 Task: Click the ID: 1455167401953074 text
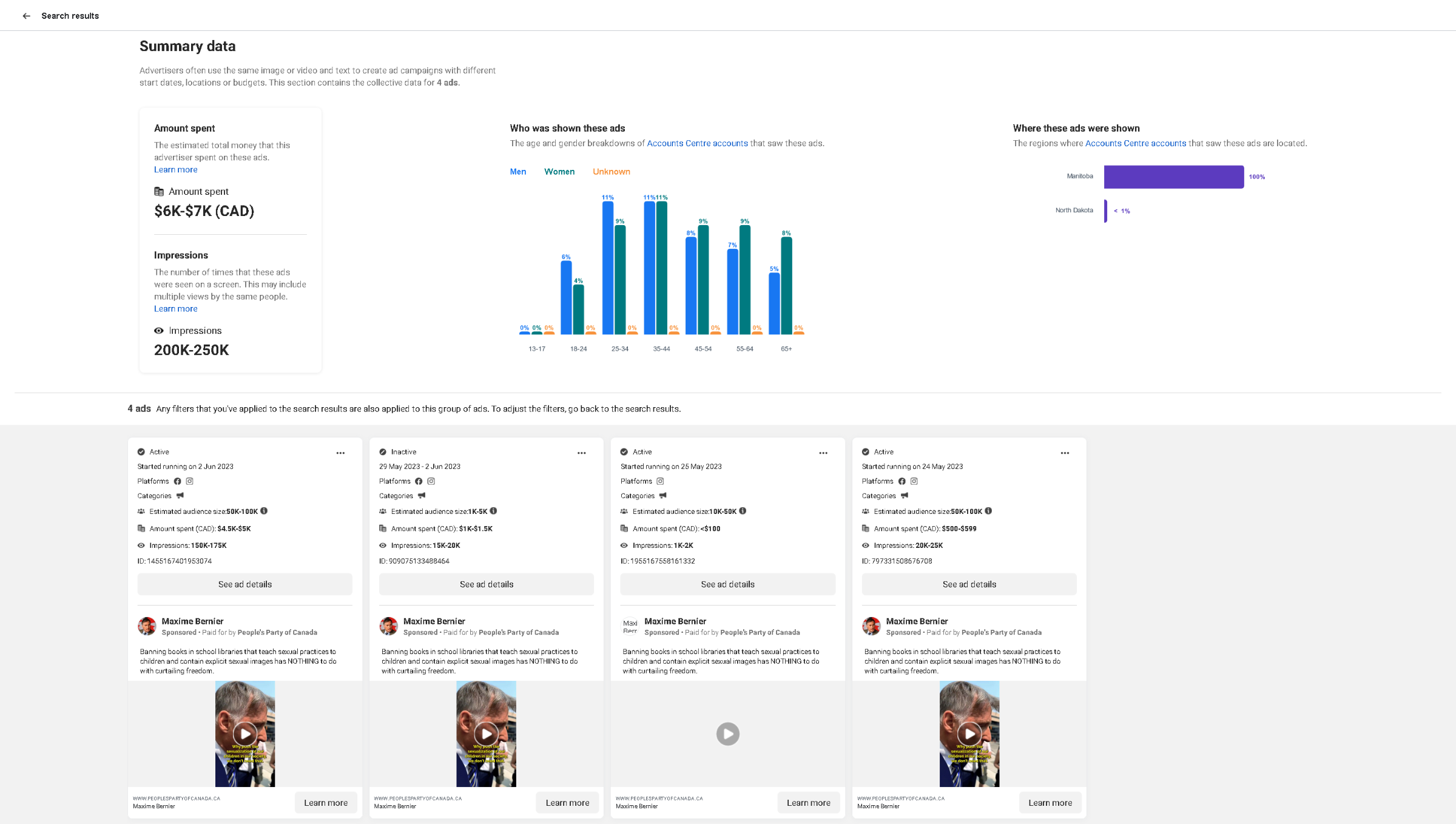point(175,561)
